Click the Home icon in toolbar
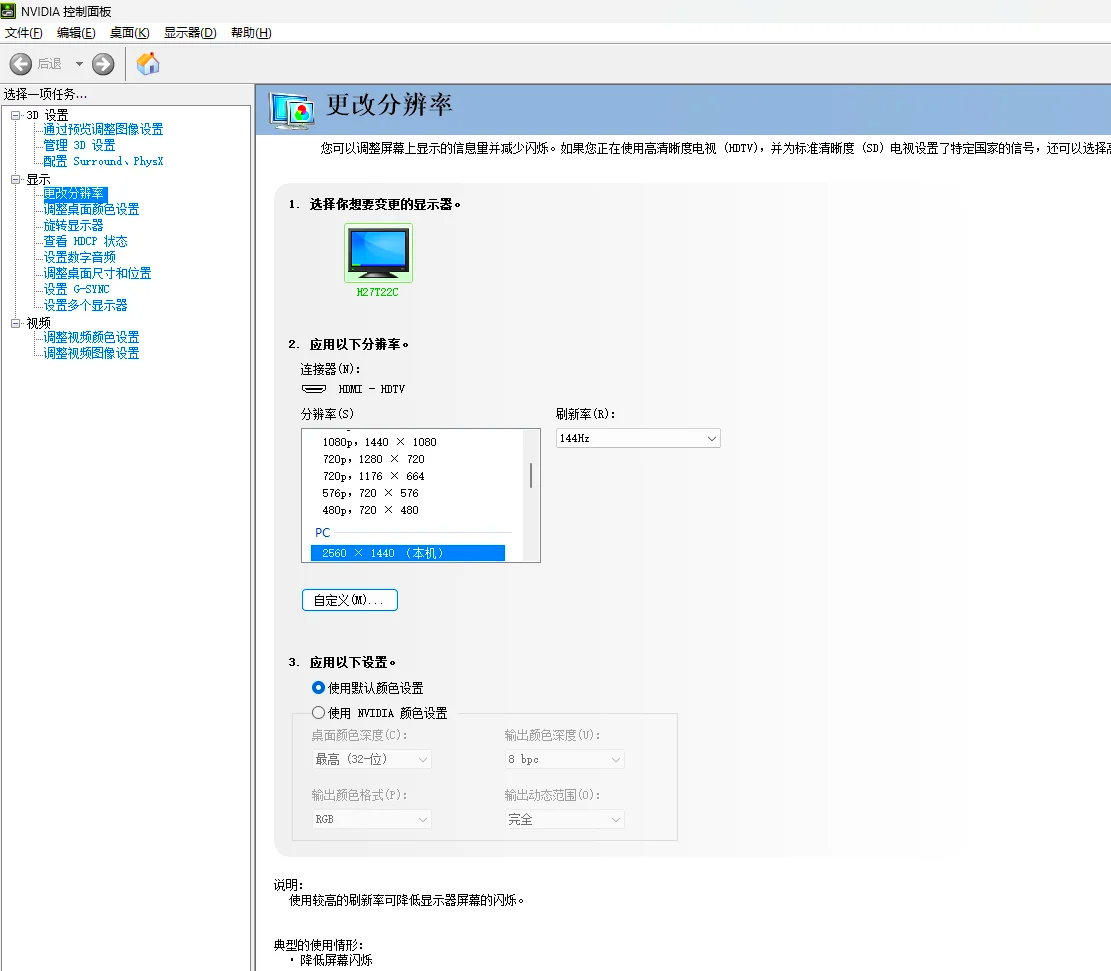This screenshot has height=971, width=1111. click(148, 64)
